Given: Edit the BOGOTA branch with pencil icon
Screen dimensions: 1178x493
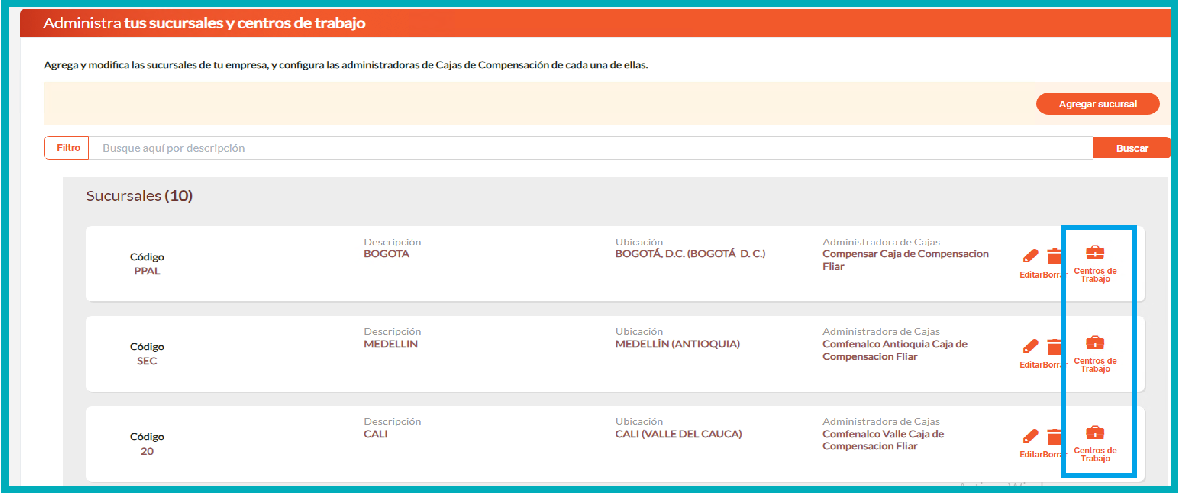Looking at the screenshot, I should 1030,257.
